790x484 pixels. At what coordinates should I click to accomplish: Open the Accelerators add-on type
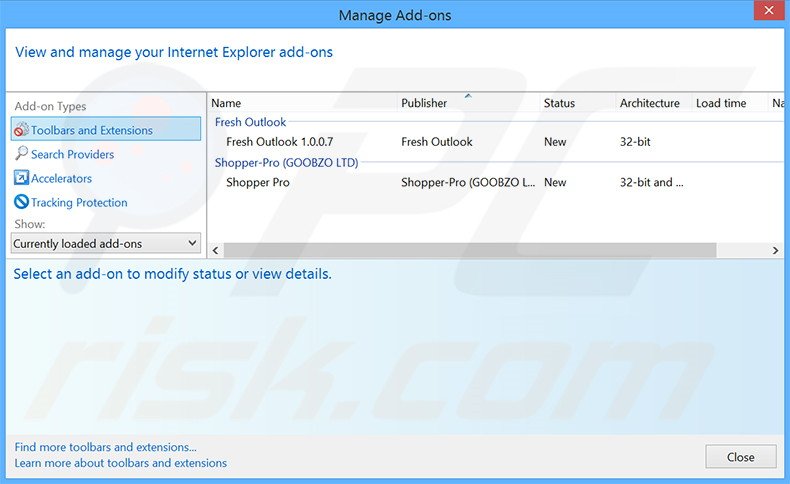tap(61, 178)
